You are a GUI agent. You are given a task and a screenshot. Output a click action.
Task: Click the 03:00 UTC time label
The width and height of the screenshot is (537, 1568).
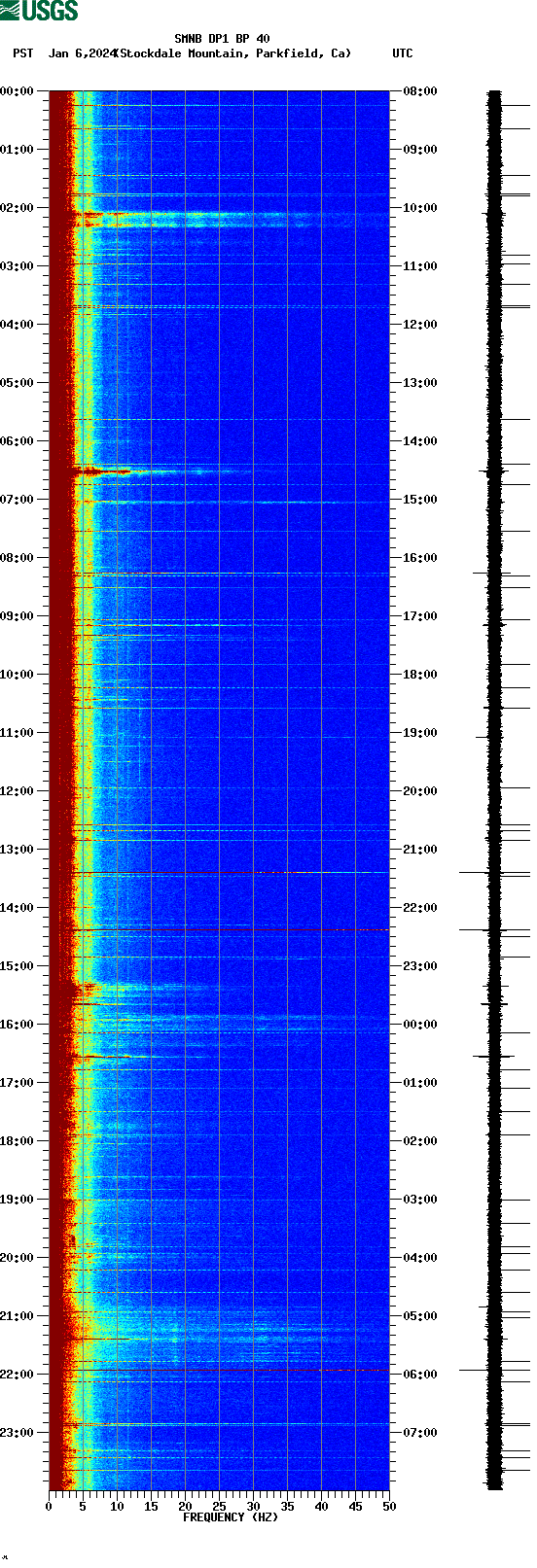click(x=420, y=1200)
